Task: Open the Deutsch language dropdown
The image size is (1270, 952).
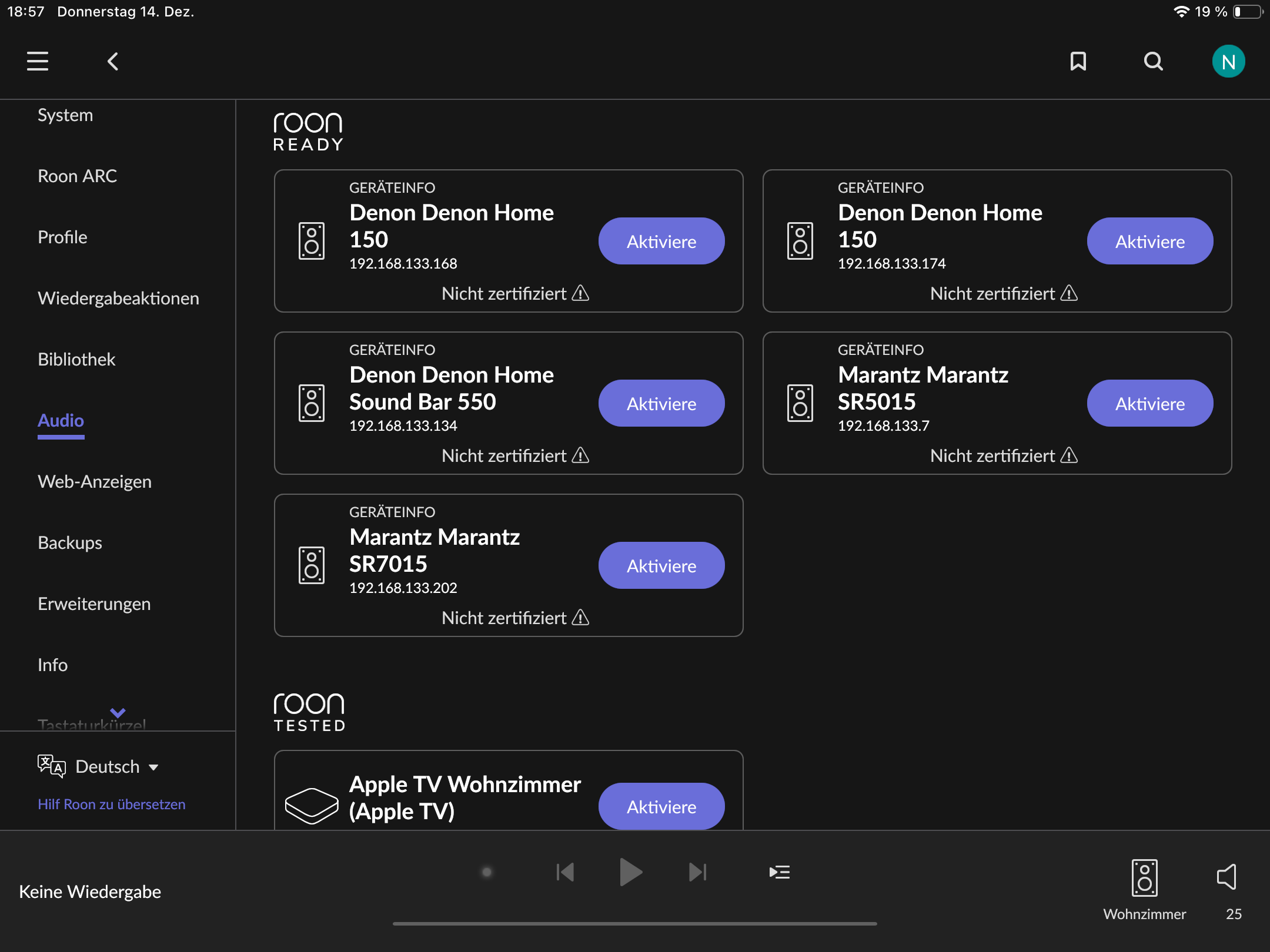Action: tap(118, 766)
